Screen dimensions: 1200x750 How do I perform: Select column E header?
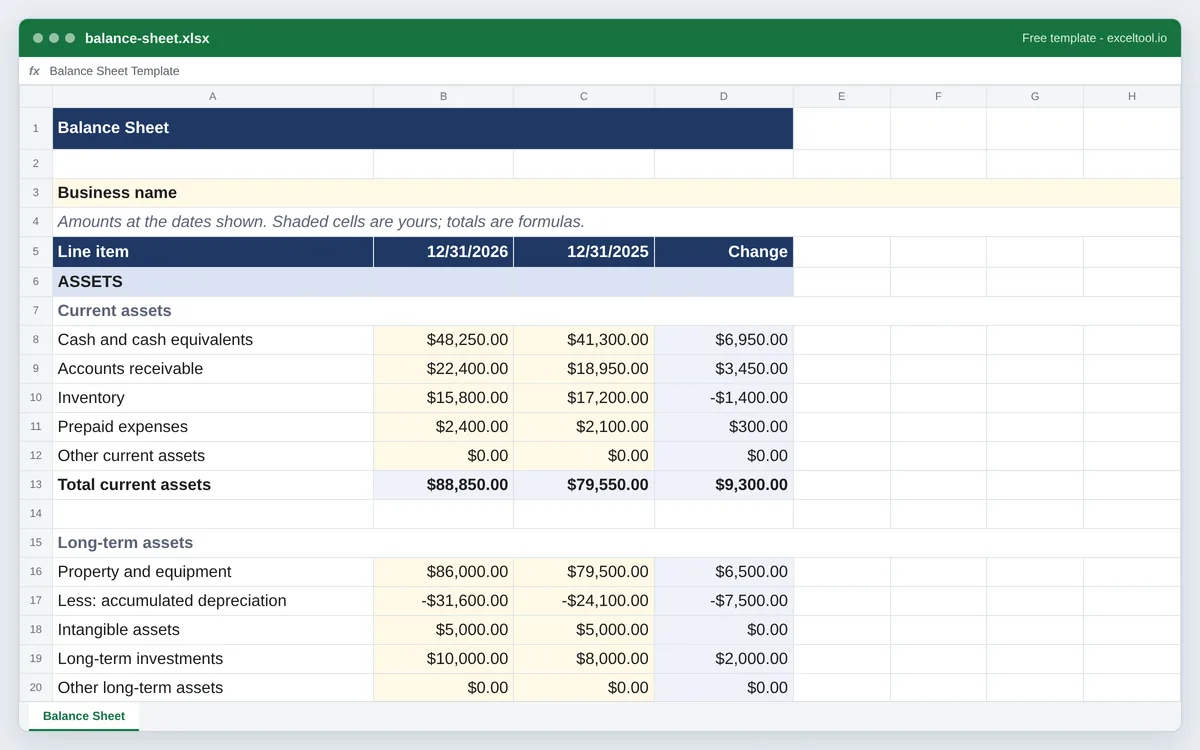click(842, 96)
